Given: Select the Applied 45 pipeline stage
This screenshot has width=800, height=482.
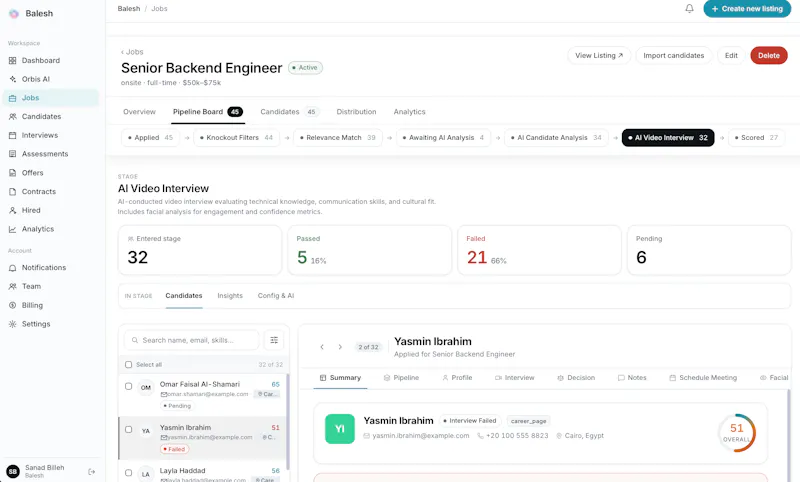Looking at the screenshot, I should [x=151, y=138].
